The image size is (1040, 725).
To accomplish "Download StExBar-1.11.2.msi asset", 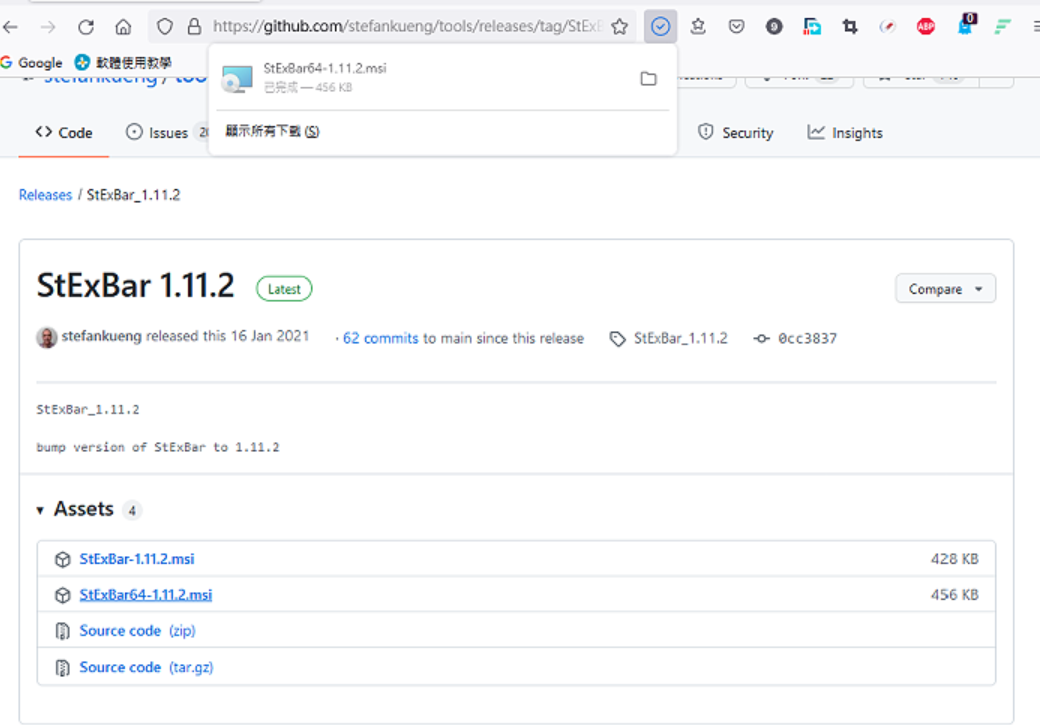I will click(x=137, y=559).
